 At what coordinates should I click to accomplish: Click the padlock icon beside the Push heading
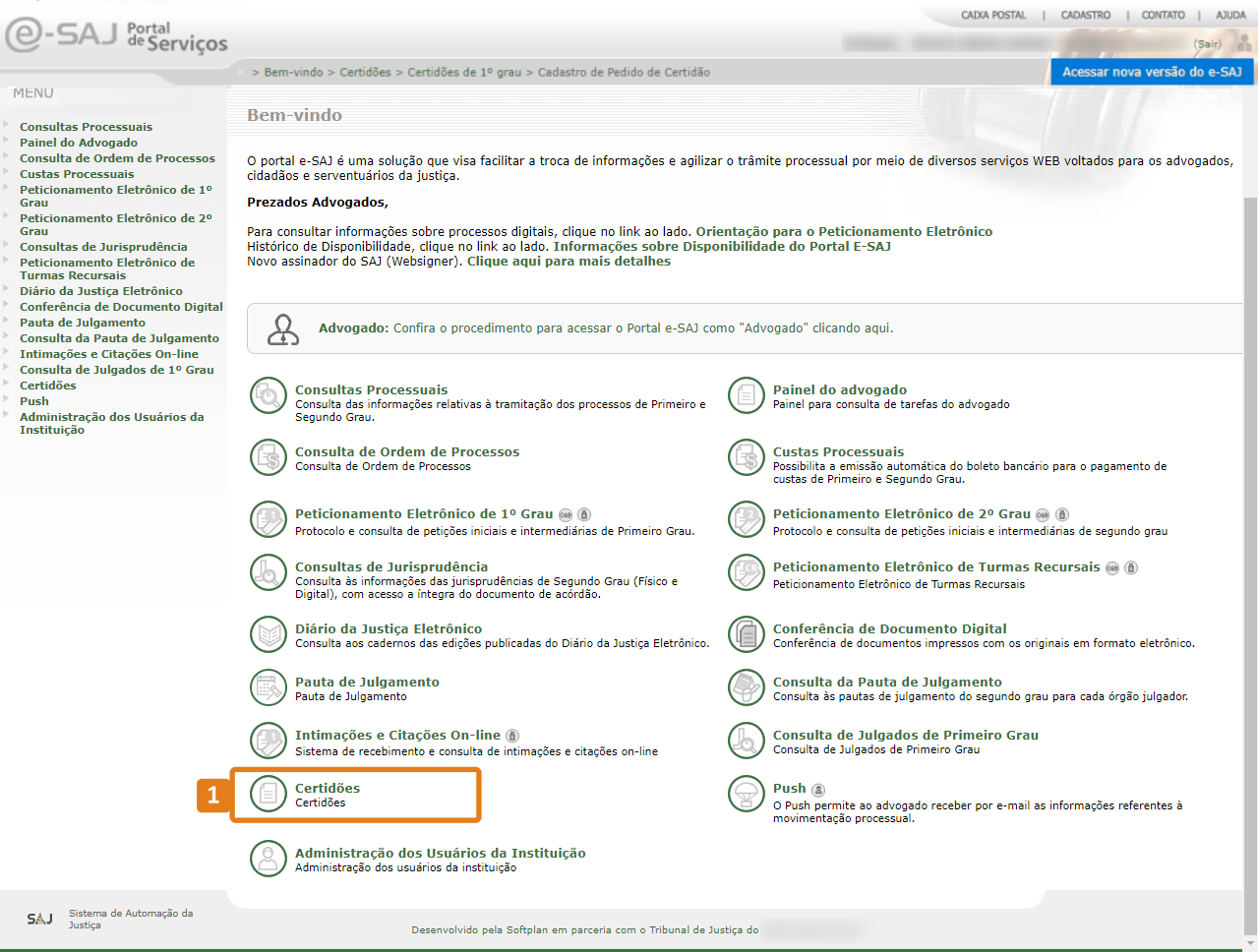(x=818, y=789)
